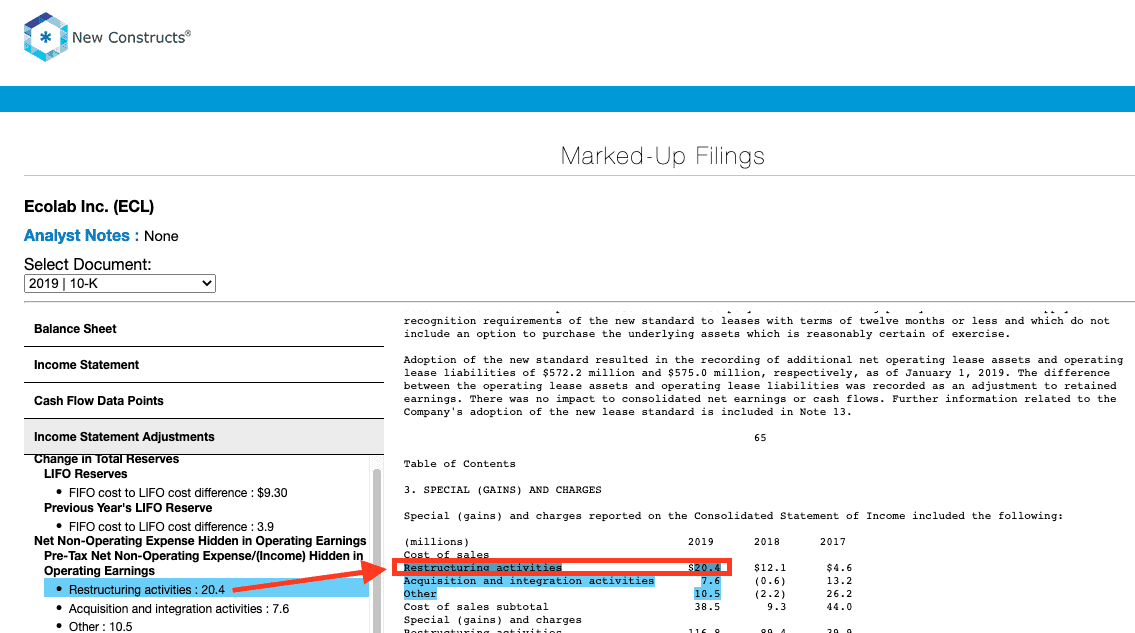
Task: Expand the Balance Sheet section
Action: pos(204,329)
